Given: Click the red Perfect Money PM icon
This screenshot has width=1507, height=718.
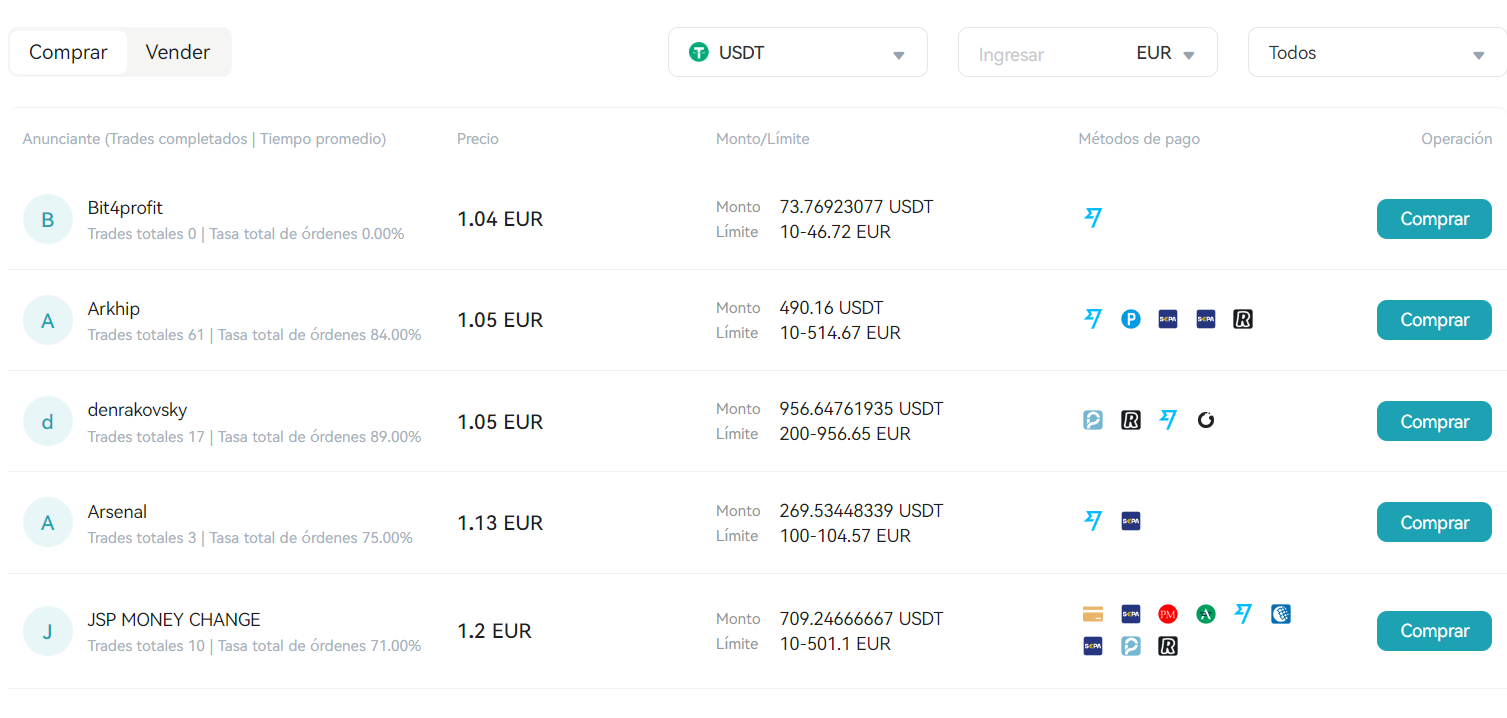Looking at the screenshot, I should [x=1168, y=614].
